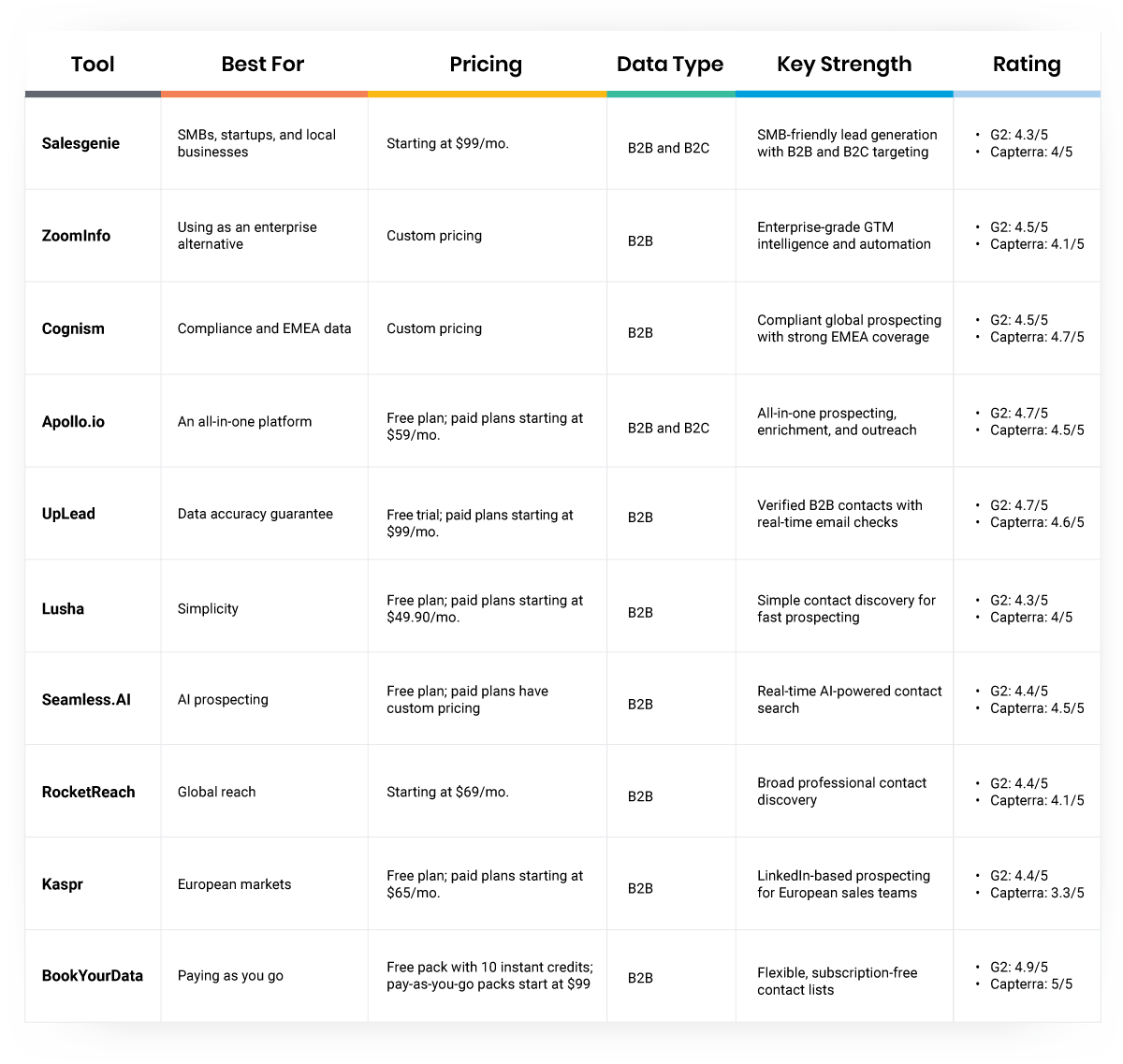Click BookYourData's 'G2: 4.9/5' rating
The height and width of the screenshot is (1064, 1123).
1018,967
